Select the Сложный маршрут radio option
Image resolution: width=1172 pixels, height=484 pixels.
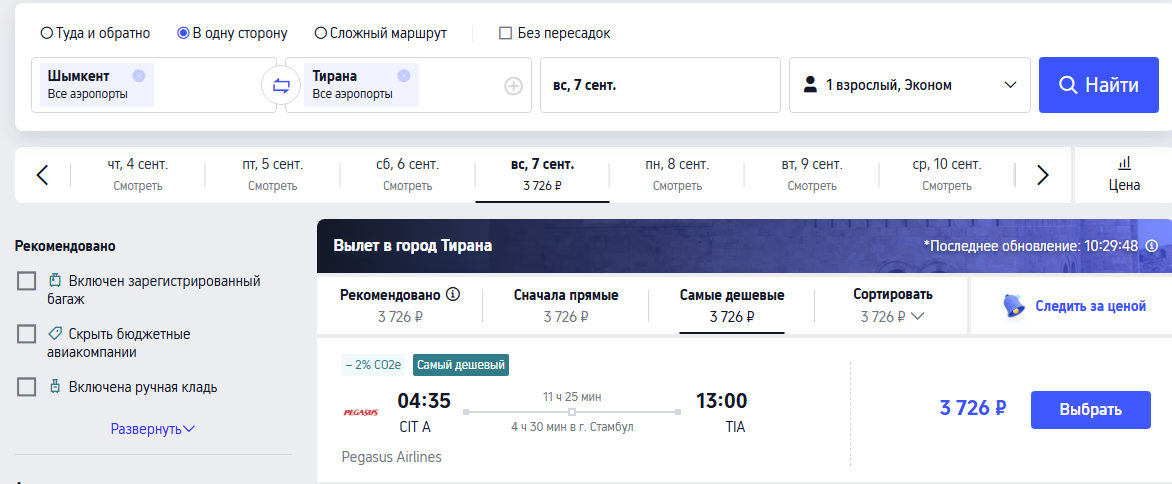click(321, 33)
